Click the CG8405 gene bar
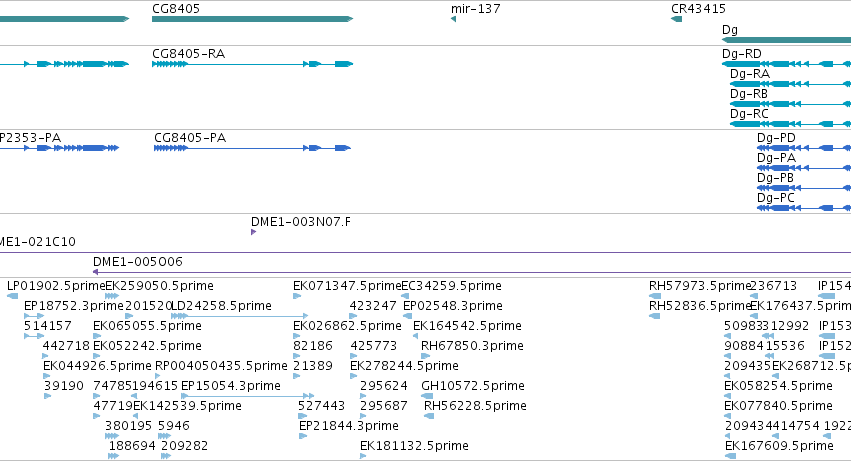The width and height of the screenshot is (851, 461). (252, 19)
